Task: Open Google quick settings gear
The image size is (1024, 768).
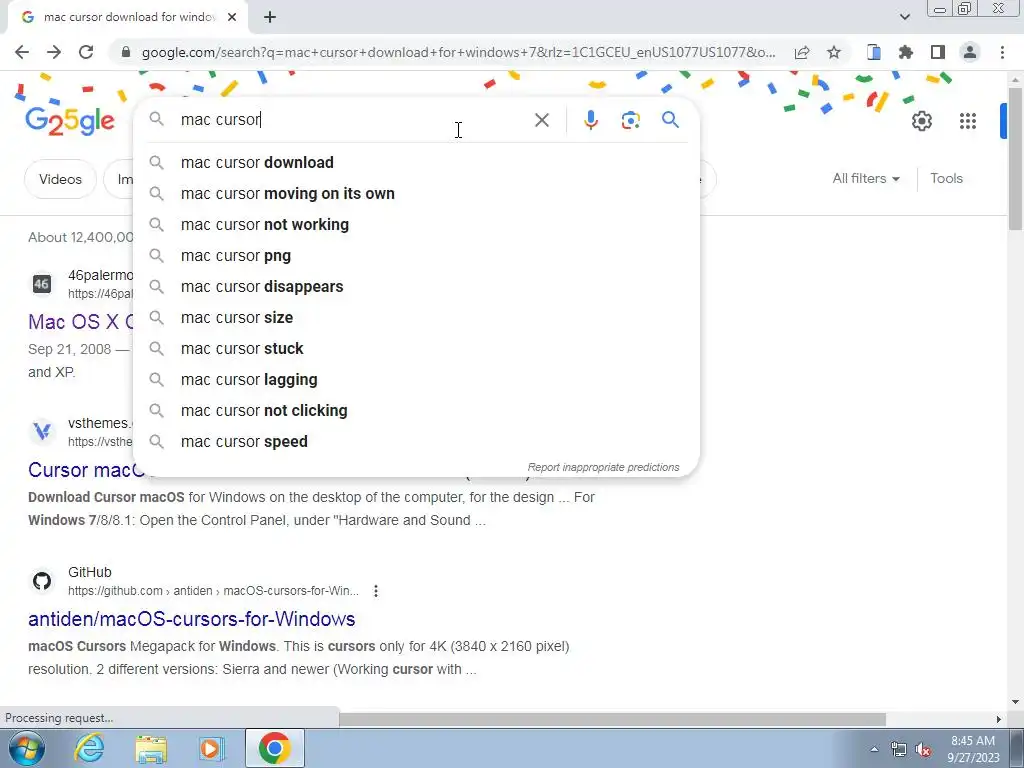Action: (x=921, y=121)
